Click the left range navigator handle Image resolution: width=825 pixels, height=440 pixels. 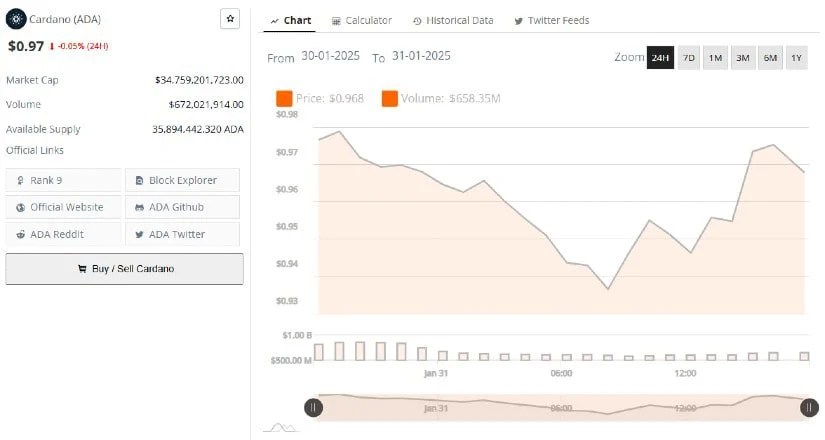(313, 407)
